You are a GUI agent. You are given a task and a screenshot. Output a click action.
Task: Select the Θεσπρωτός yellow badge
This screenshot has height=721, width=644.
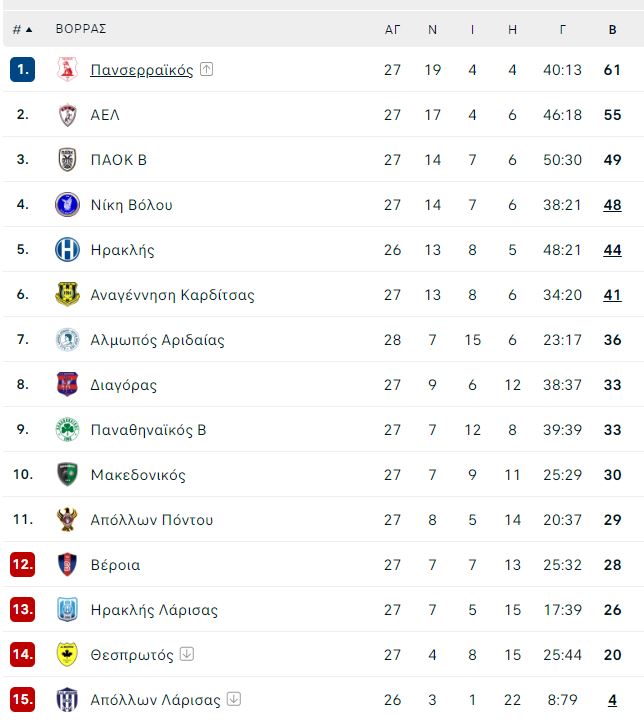(x=67, y=654)
